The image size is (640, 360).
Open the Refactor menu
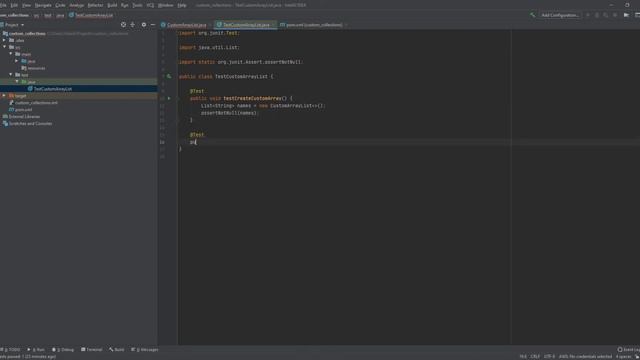[x=96, y=5]
